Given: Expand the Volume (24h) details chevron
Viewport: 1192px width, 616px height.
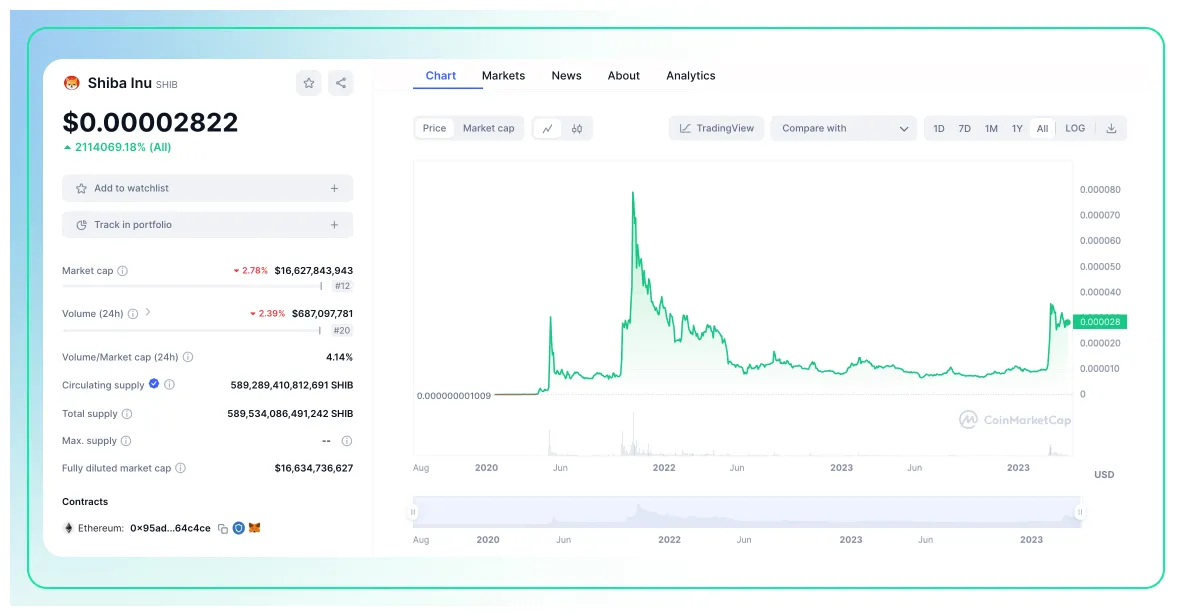Looking at the screenshot, I should coord(147,312).
